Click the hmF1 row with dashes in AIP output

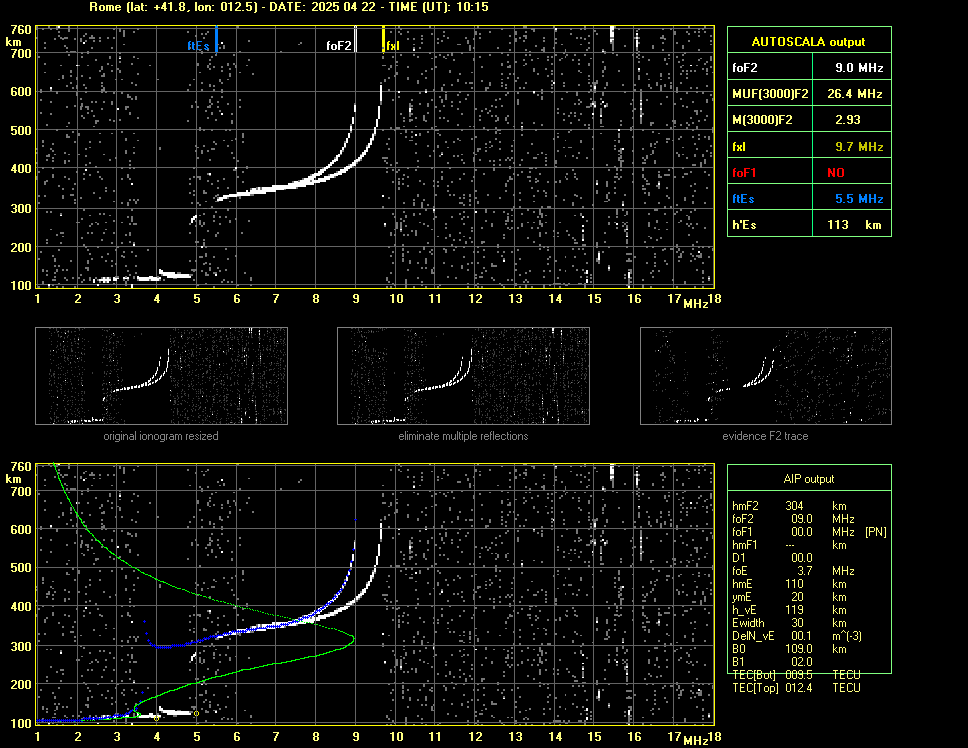coord(789,545)
